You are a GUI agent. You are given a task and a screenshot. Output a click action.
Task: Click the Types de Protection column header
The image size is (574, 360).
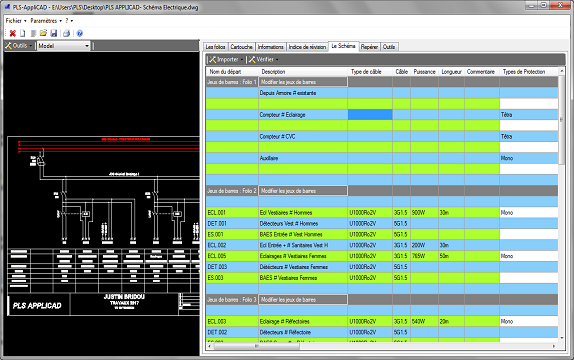click(529, 72)
